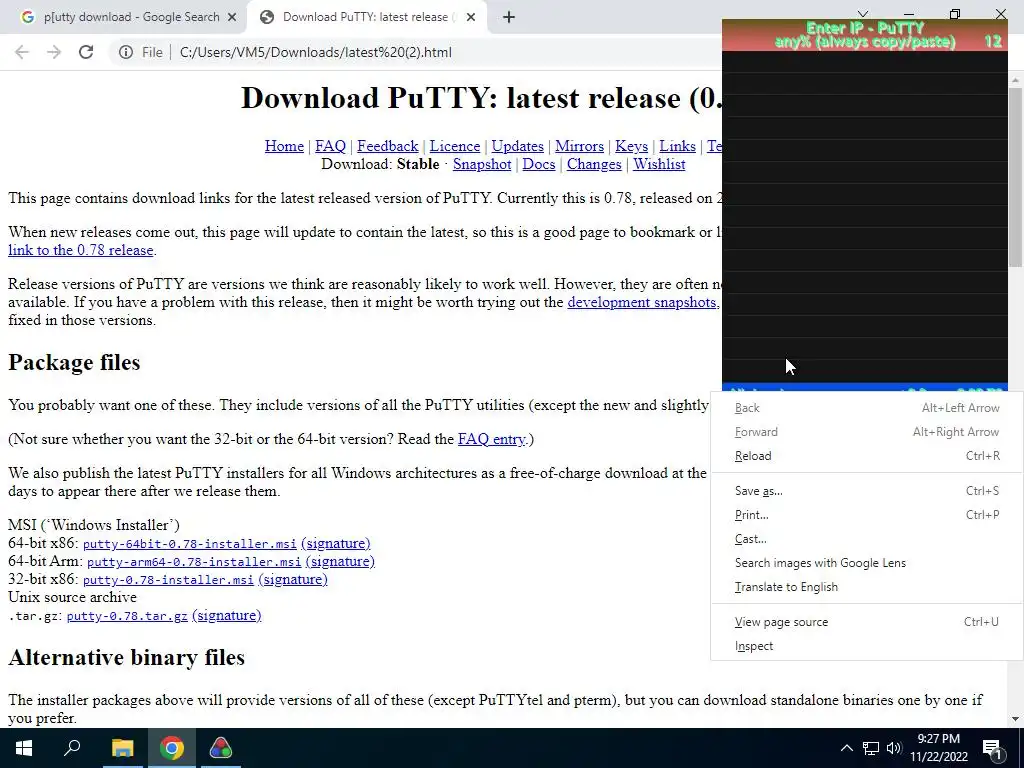This screenshot has width=1024, height=768.
Task: Download putty-0.78-installer.msi 32-bit
Action: coord(168,580)
